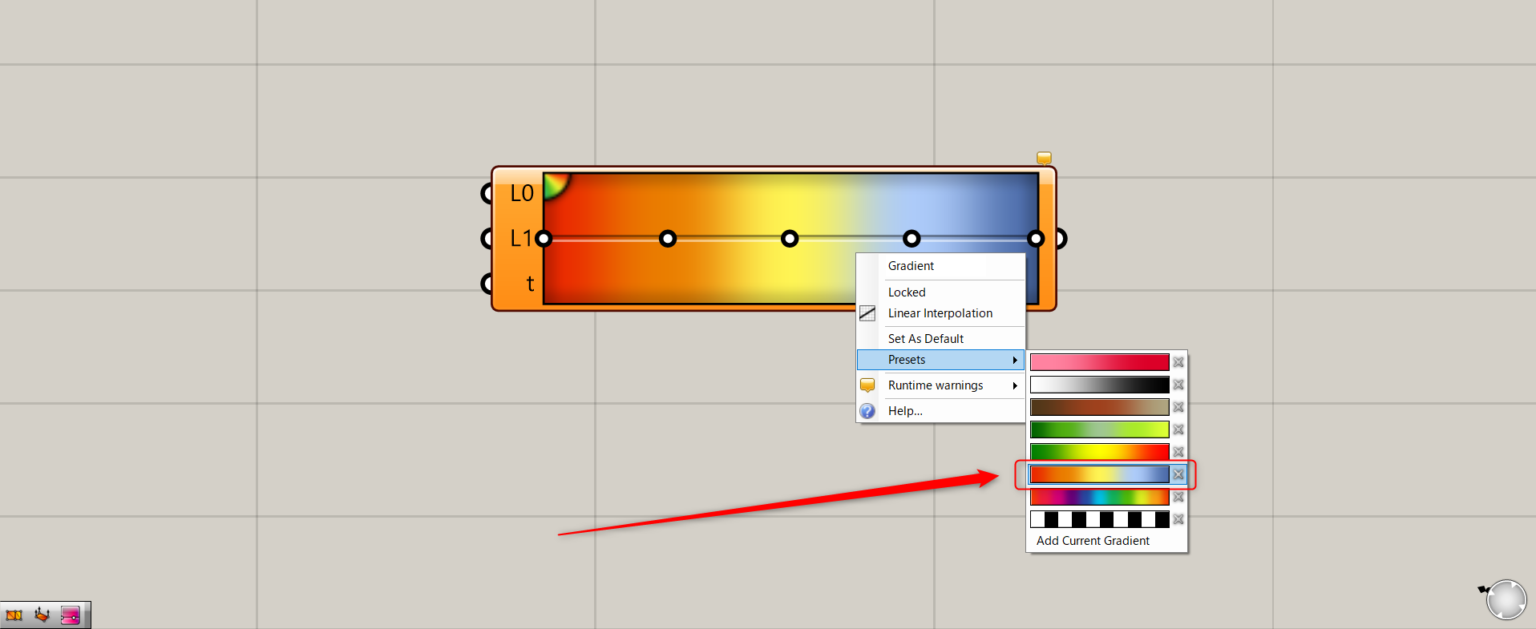1536x629 pixels.
Task: Click the navigation sphere icon at bottom right
Action: click(x=1505, y=599)
